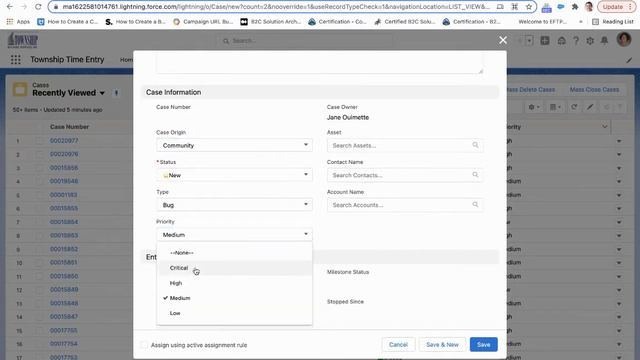Viewport: 640px width, 360px height.
Task: Expand the Recently Viewed list view dropdown
Action: (x=102, y=93)
